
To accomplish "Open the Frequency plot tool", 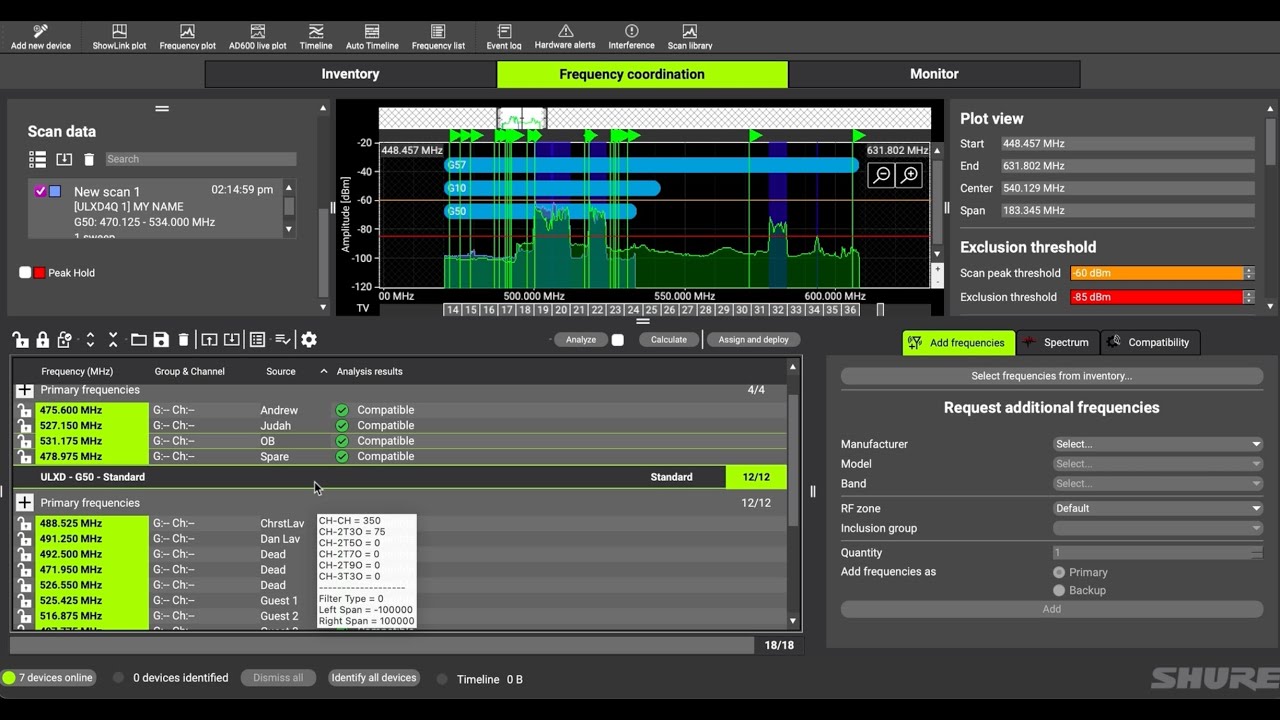I will [x=187, y=37].
